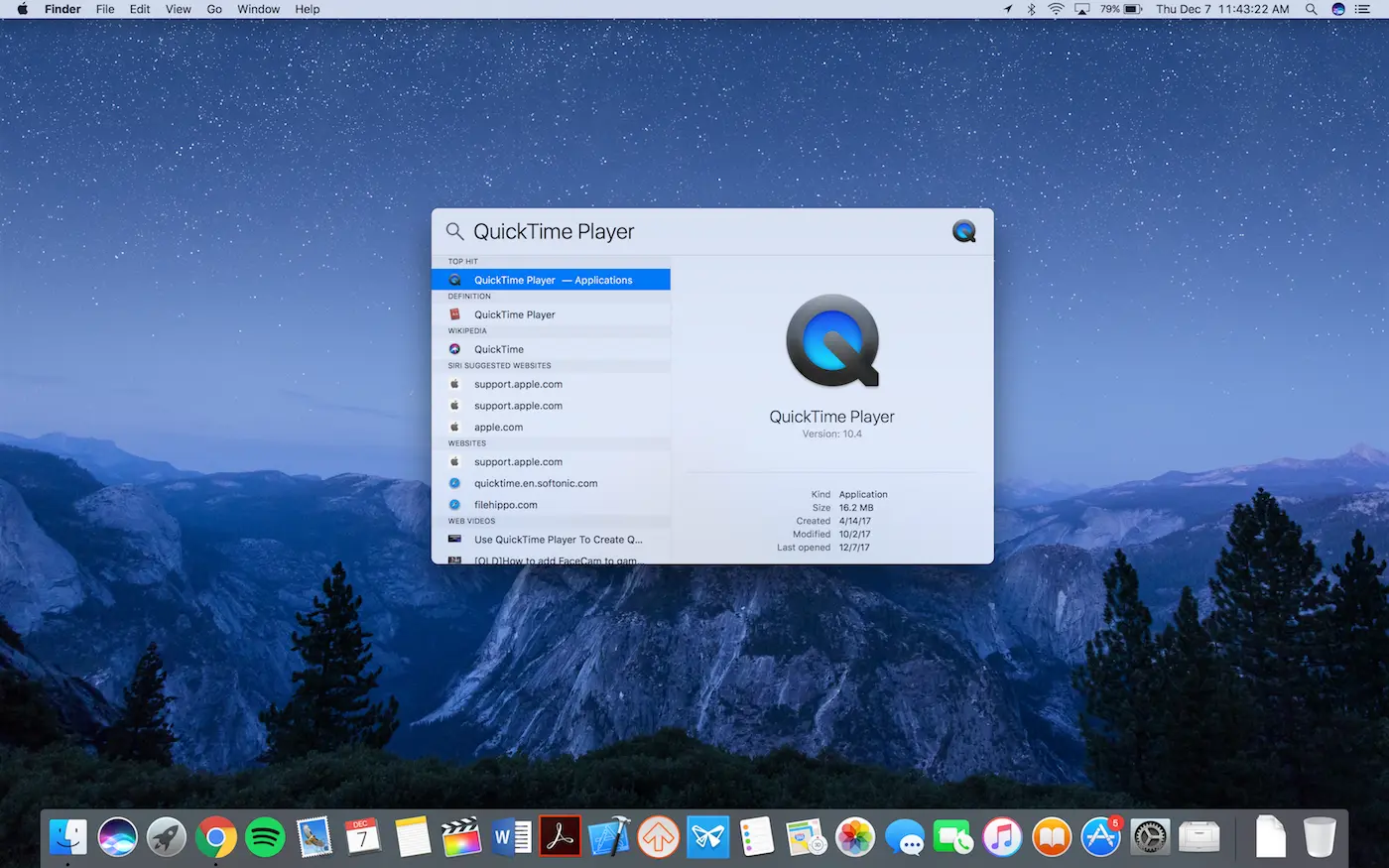Screen dimensions: 1389x868
Task: Open Microsoft Word from the Dock
Action: tap(511, 837)
